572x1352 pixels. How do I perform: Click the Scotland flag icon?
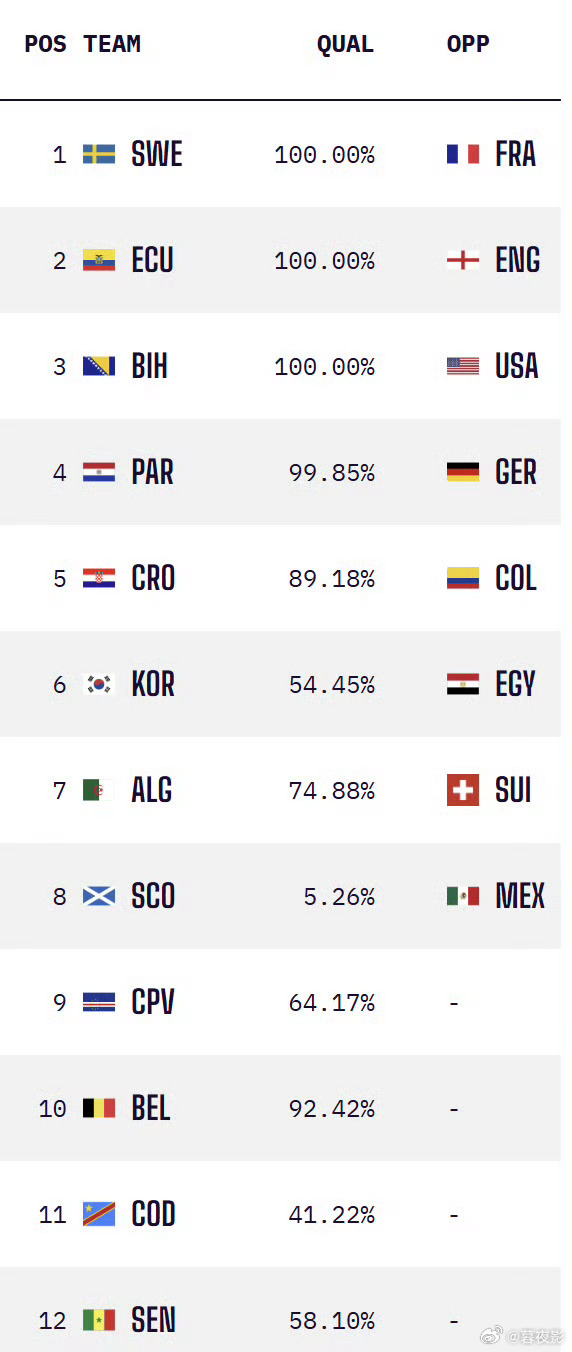[99, 896]
